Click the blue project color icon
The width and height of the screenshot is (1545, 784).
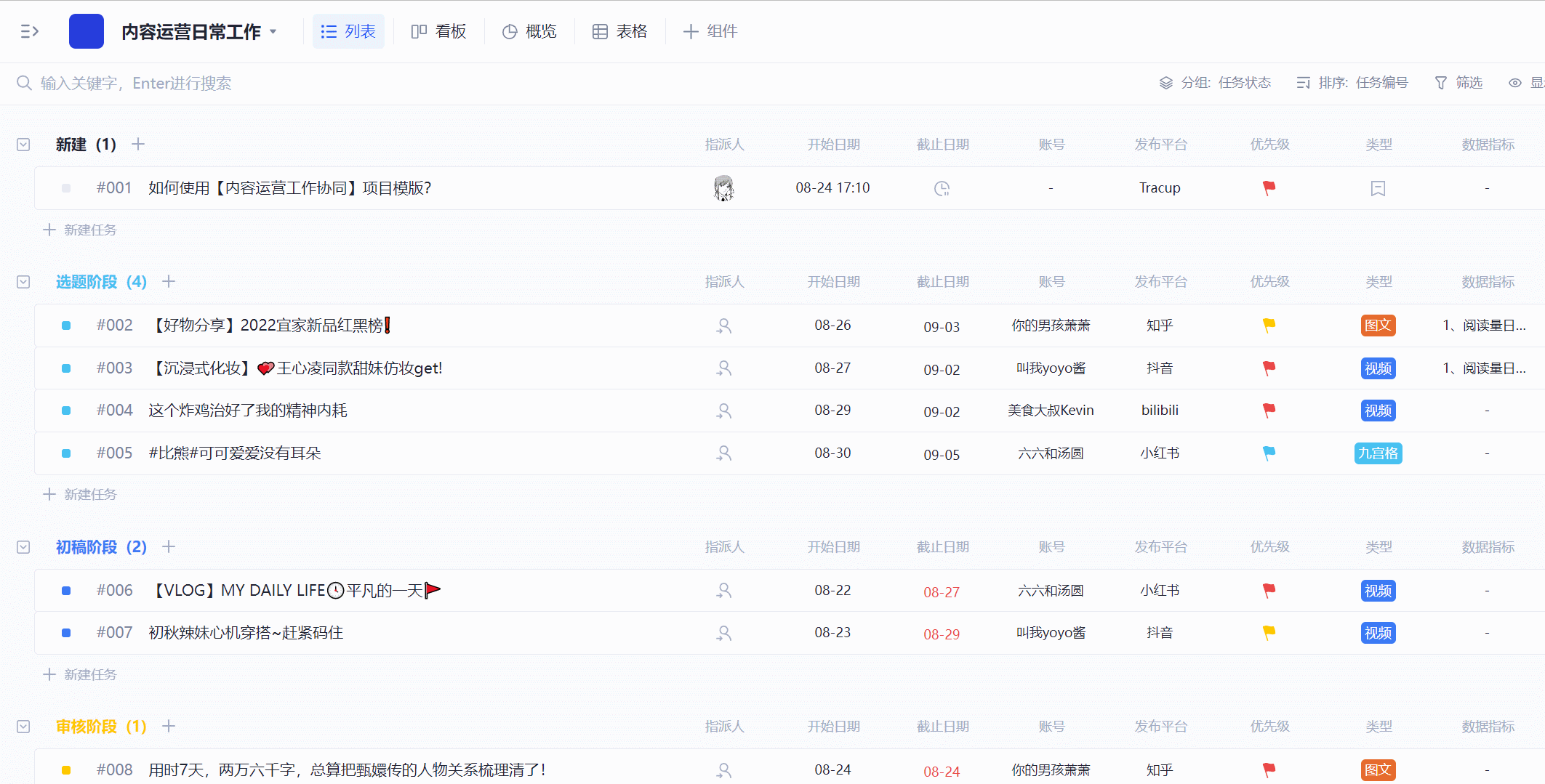pos(87,31)
